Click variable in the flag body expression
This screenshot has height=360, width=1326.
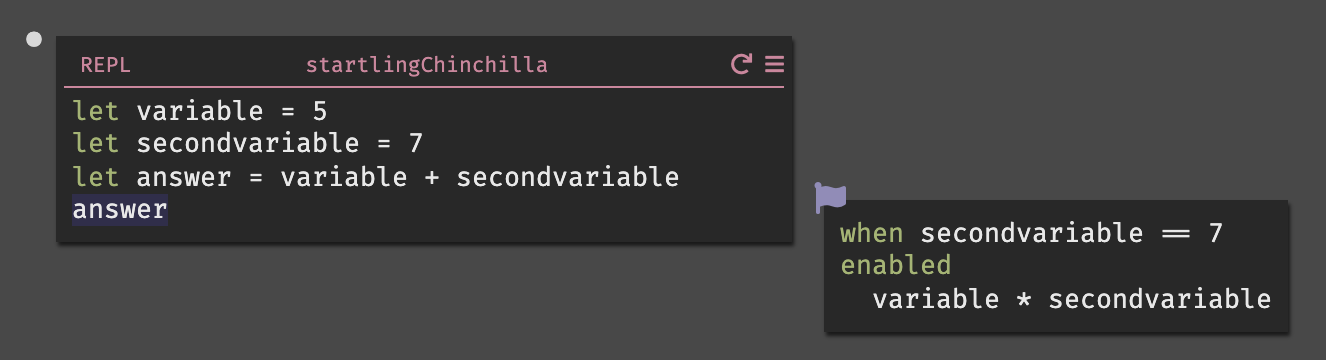tap(935, 299)
